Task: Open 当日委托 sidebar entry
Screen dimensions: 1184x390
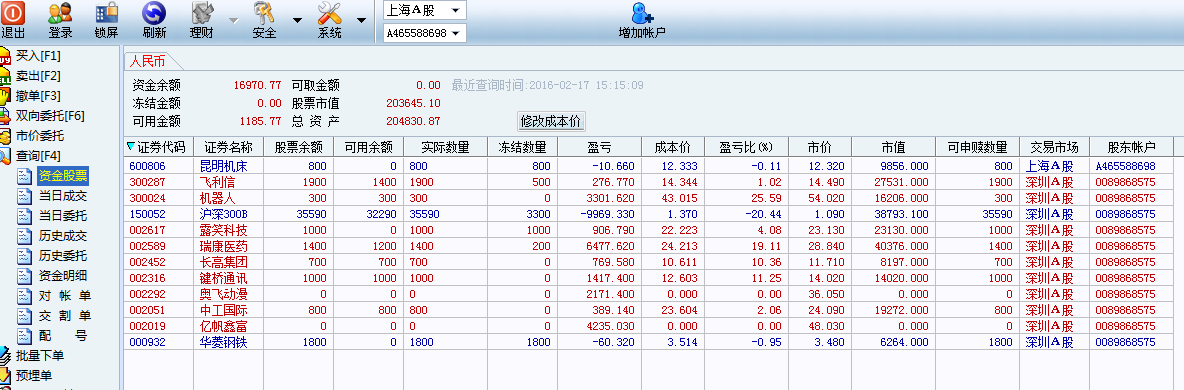Action: [x=63, y=216]
